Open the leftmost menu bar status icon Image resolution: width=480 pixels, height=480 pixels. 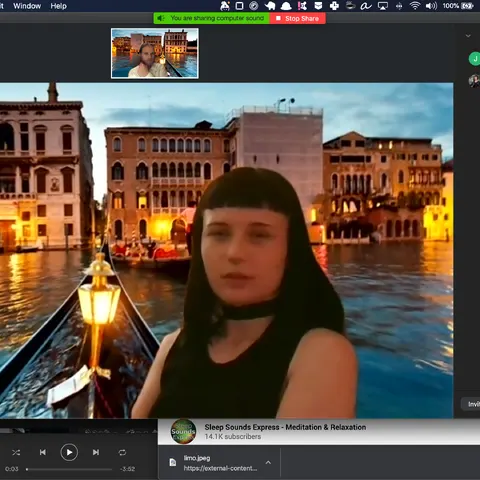[225, 6]
